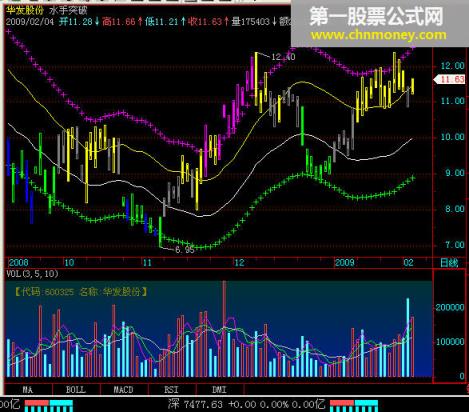Click the tallest cyan volume bar in February
The image size is (469, 412).
[408, 337]
